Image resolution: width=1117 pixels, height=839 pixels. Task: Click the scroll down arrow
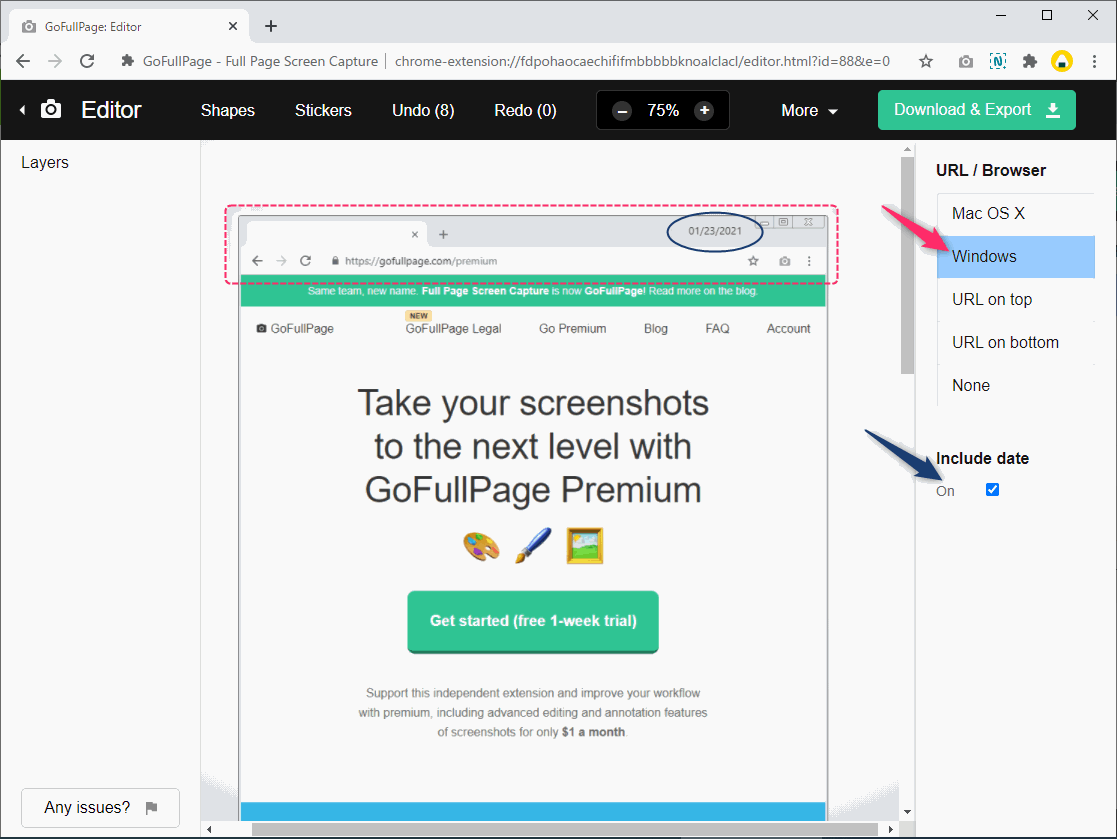click(x=907, y=811)
